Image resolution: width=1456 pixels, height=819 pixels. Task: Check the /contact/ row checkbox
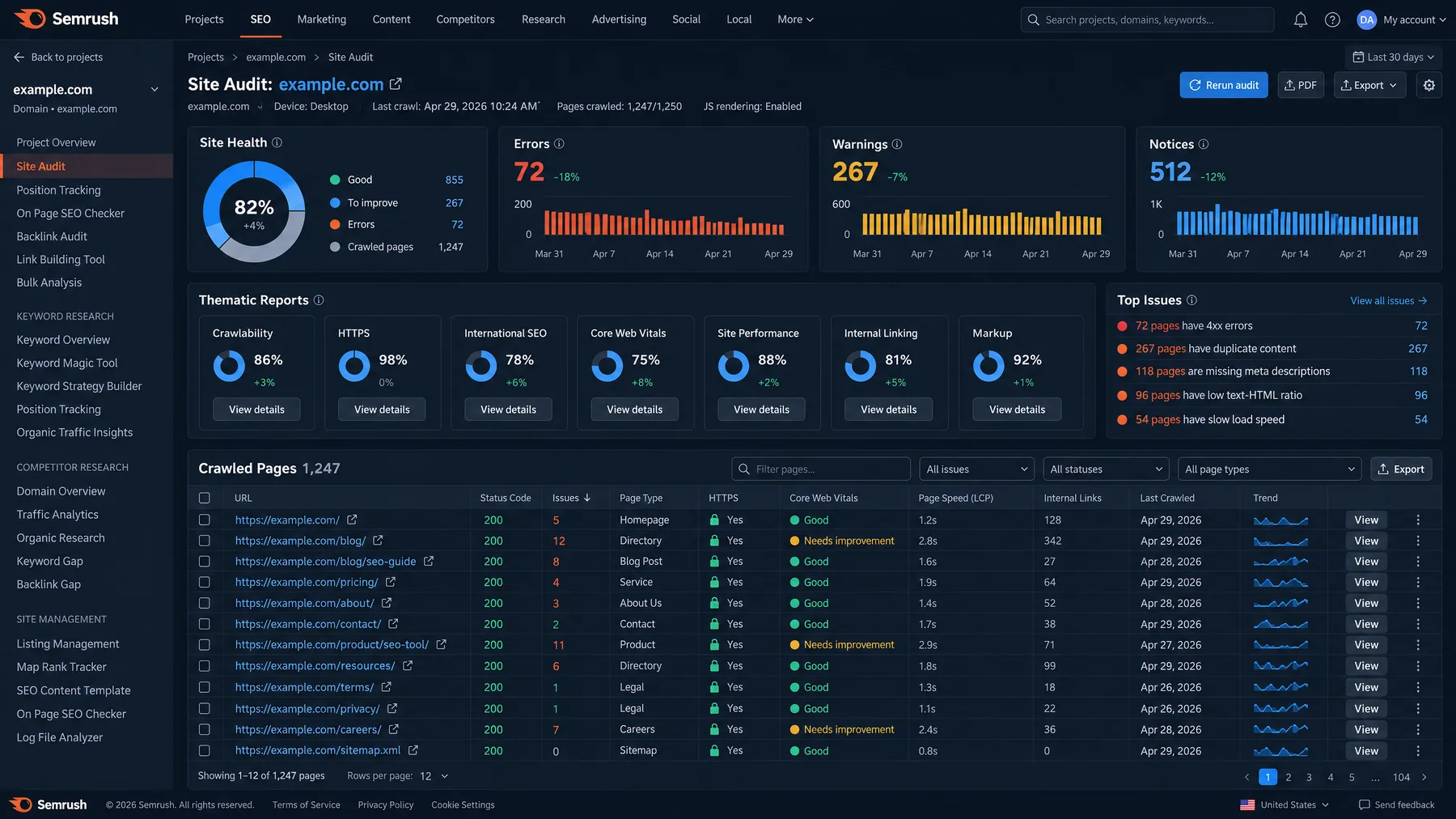(205, 624)
